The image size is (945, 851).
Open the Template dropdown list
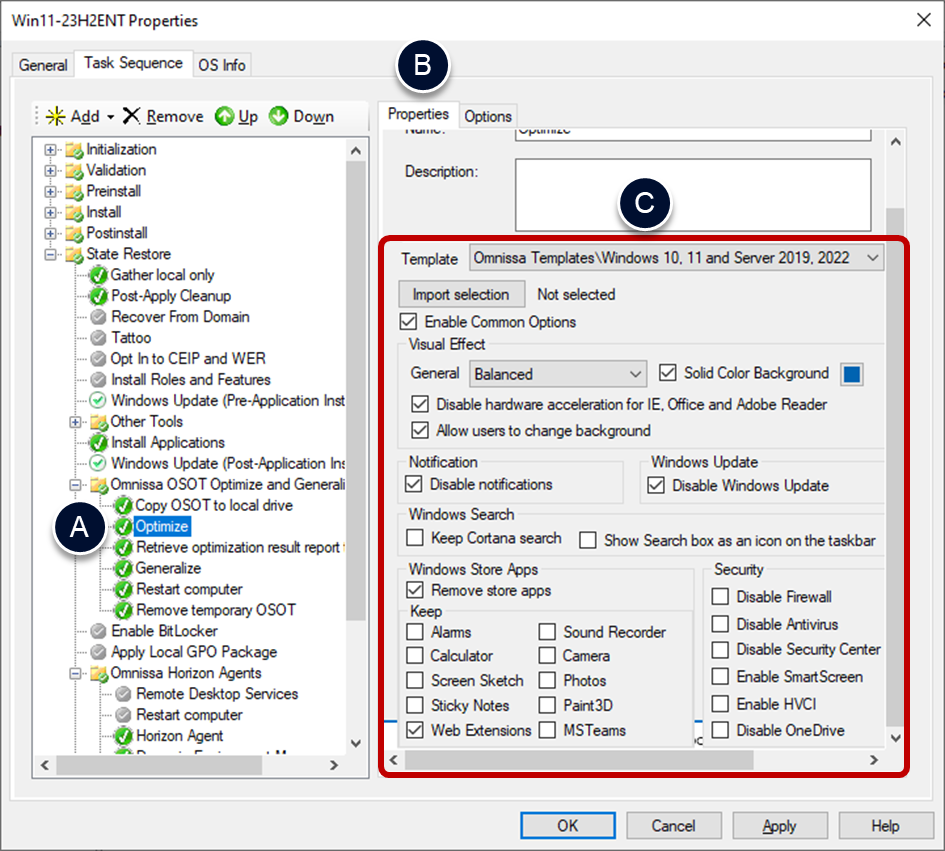pos(873,258)
